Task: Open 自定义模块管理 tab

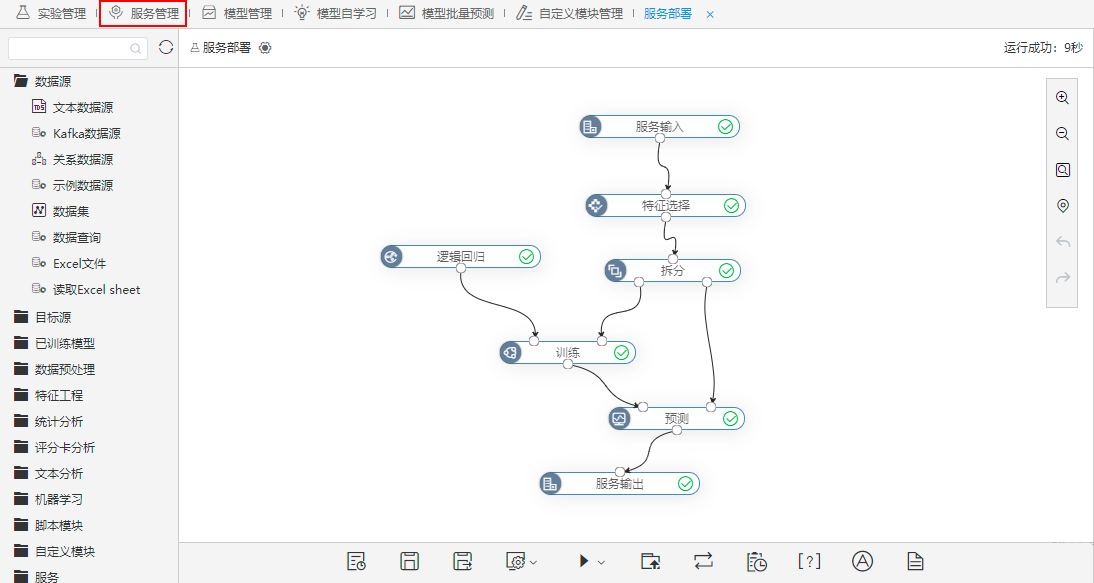Action: pyautogui.click(x=569, y=13)
